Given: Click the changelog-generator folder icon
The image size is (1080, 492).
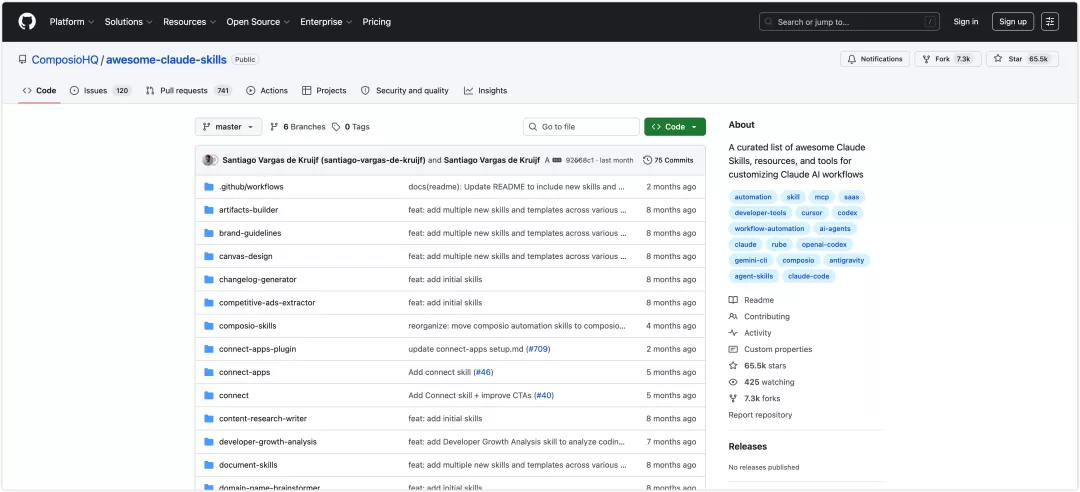Looking at the screenshot, I should coord(209,280).
